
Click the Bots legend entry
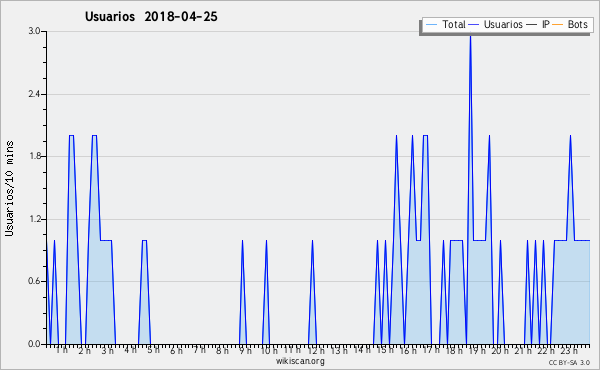570,24
